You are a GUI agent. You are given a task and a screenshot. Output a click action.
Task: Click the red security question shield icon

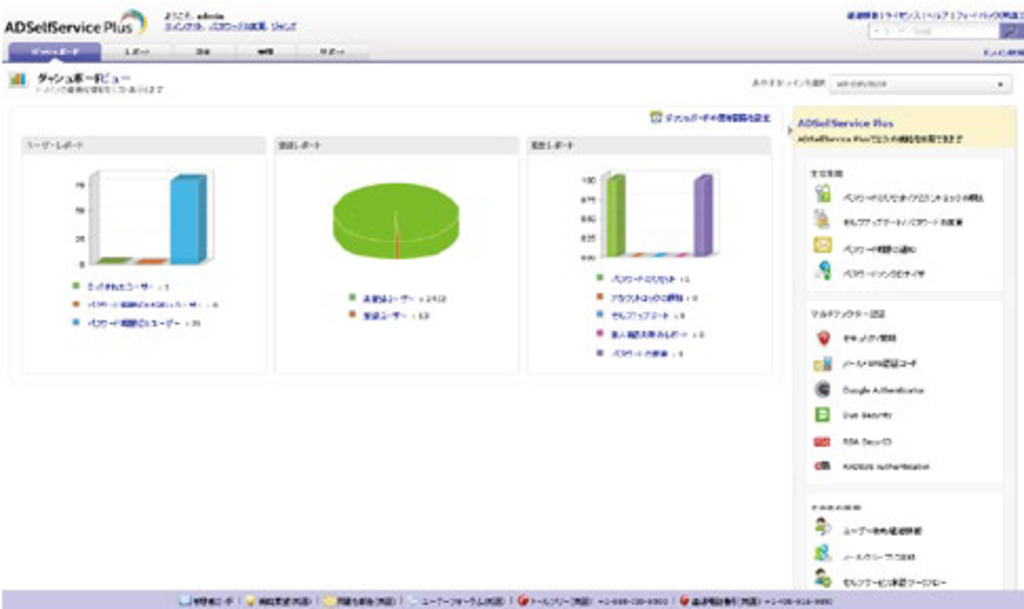pyautogui.click(x=822, y=338)
